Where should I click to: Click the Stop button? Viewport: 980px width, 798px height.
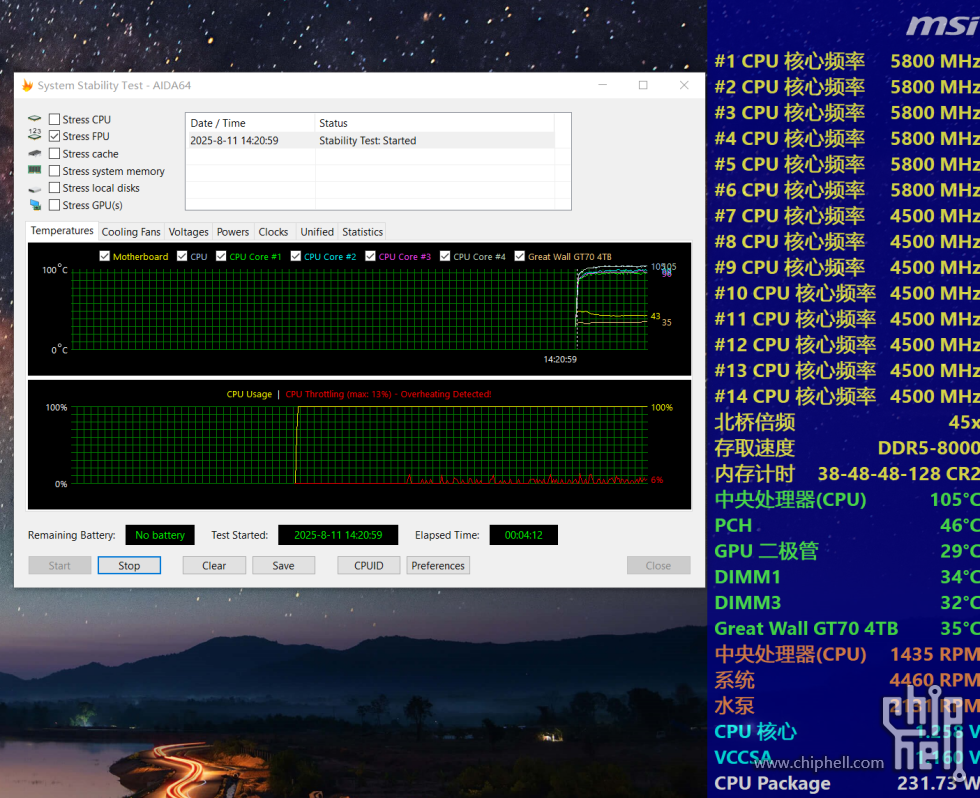pos(129,566)
